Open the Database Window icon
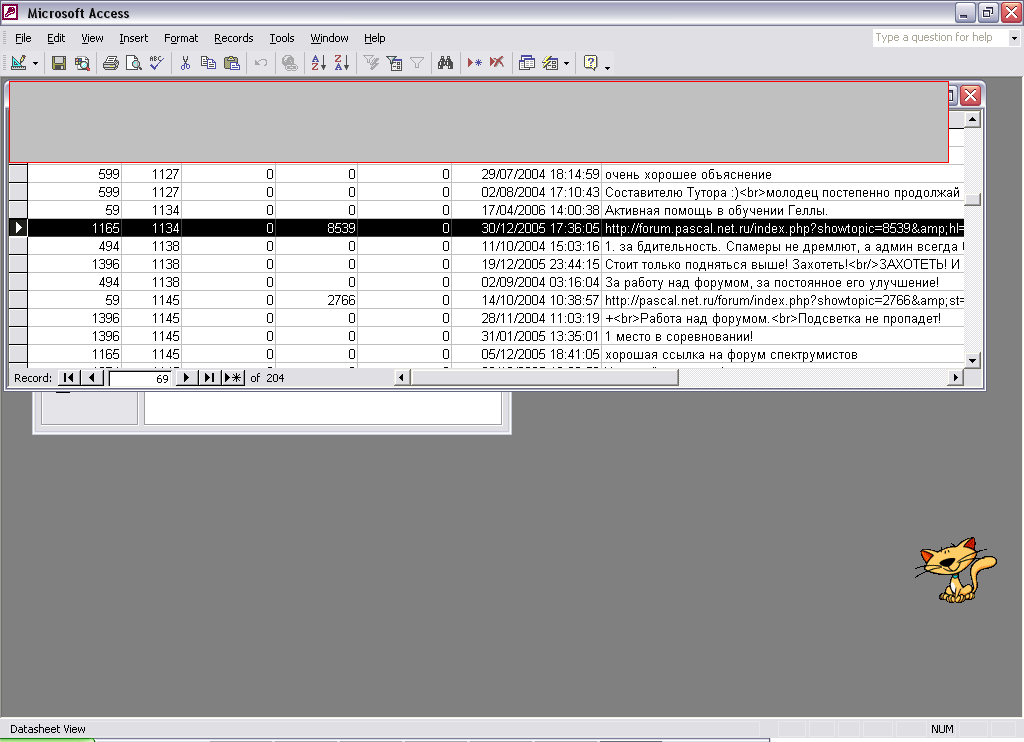Image resolution: width=1024 pixels, height=742 pixels. 526,63
